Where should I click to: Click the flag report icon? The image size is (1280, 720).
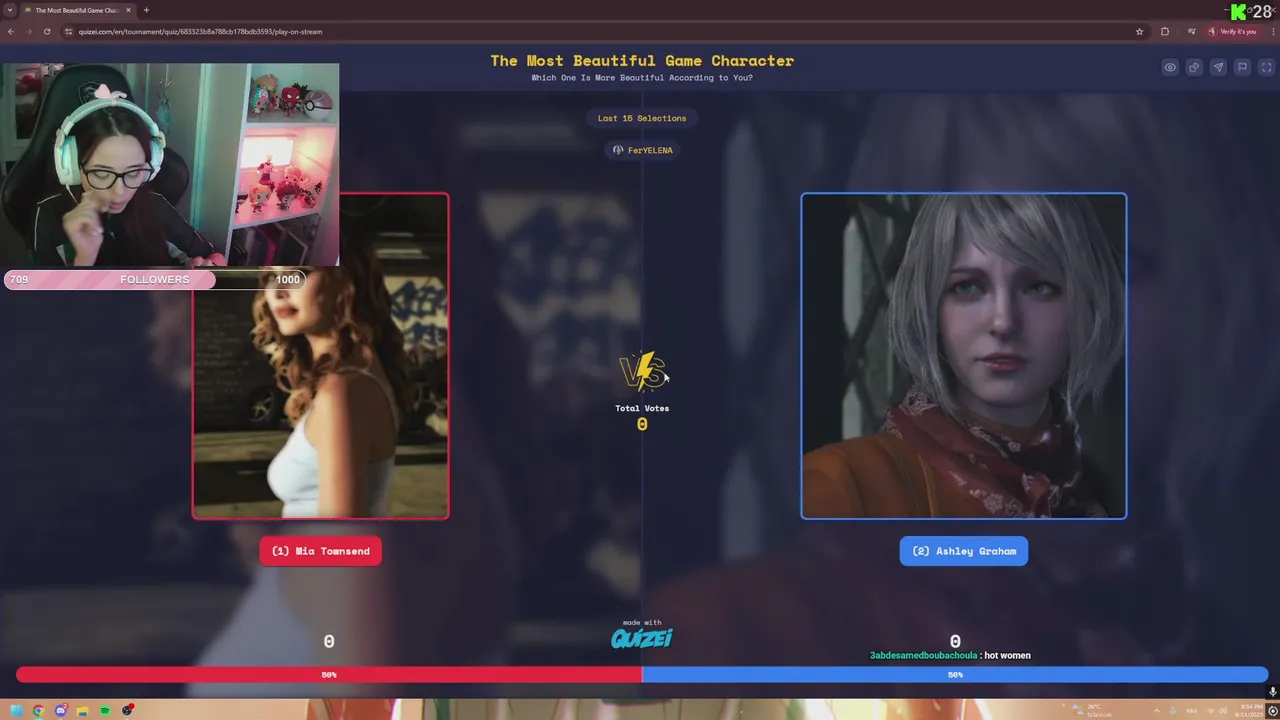(1242, 67)
